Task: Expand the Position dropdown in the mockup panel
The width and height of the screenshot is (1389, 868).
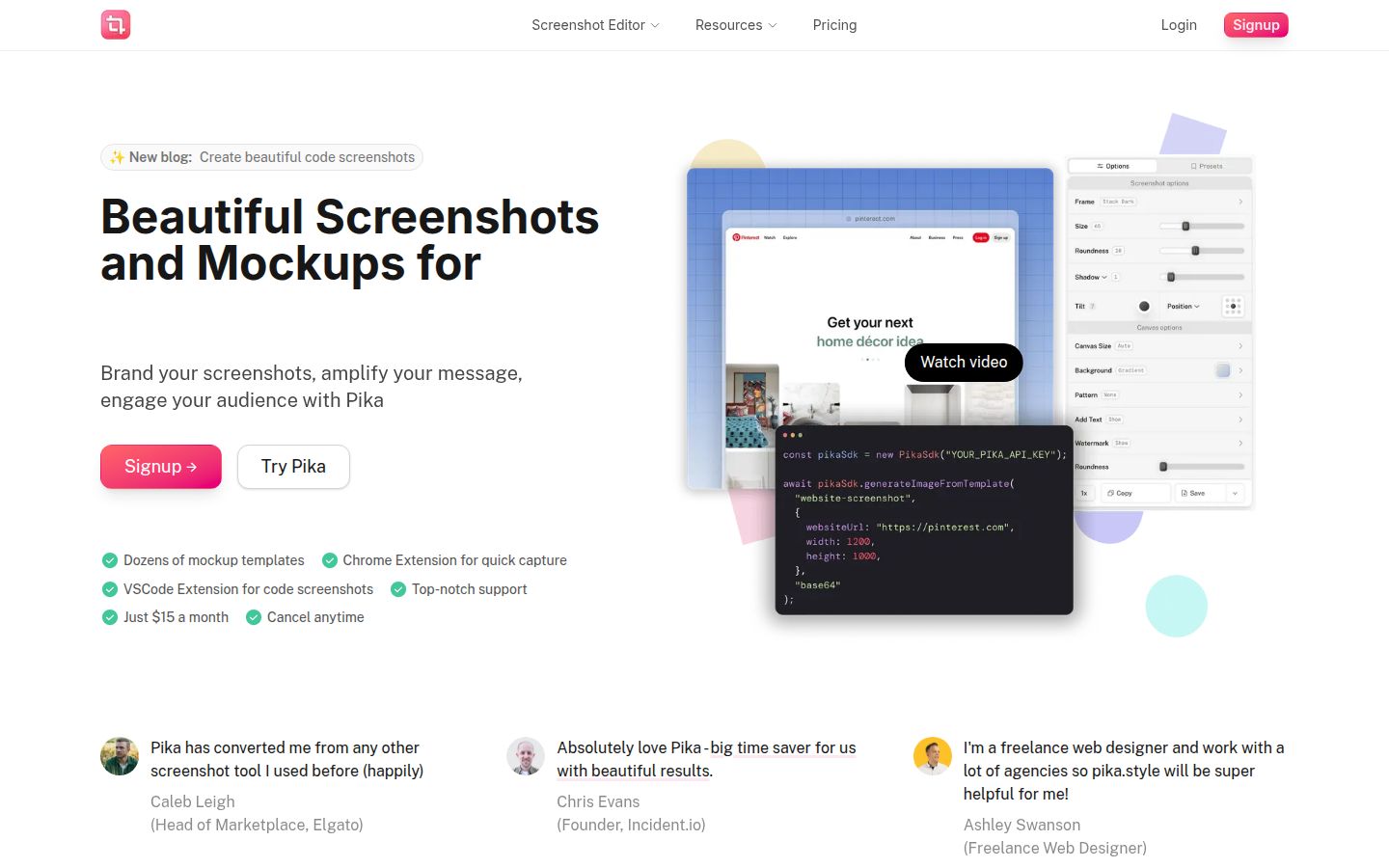Action: click(x=1184, y=307)
